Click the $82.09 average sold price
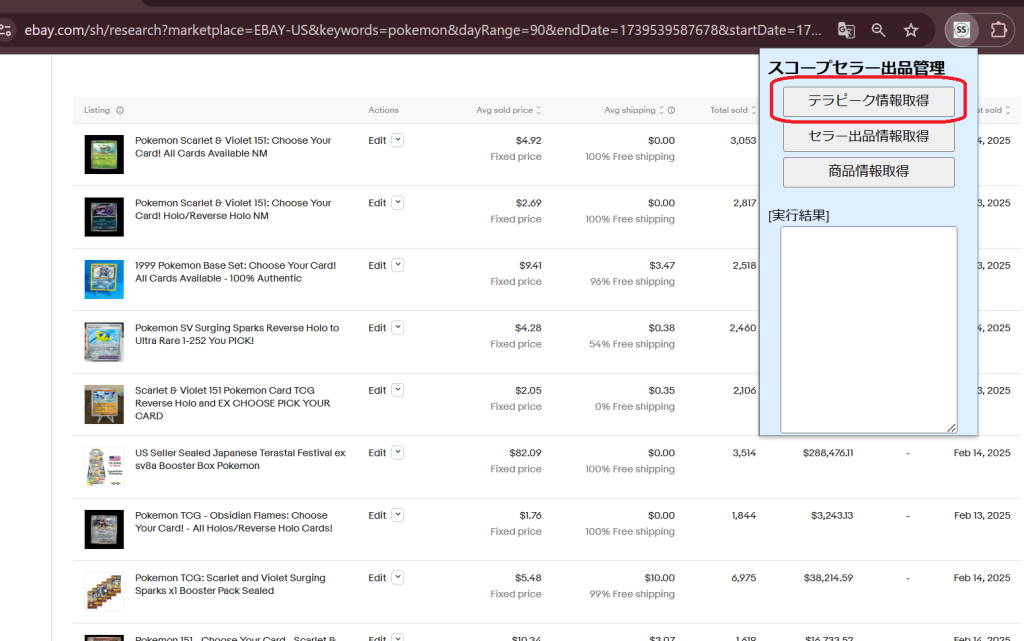1024x641 pixels. tap(525, 453)
